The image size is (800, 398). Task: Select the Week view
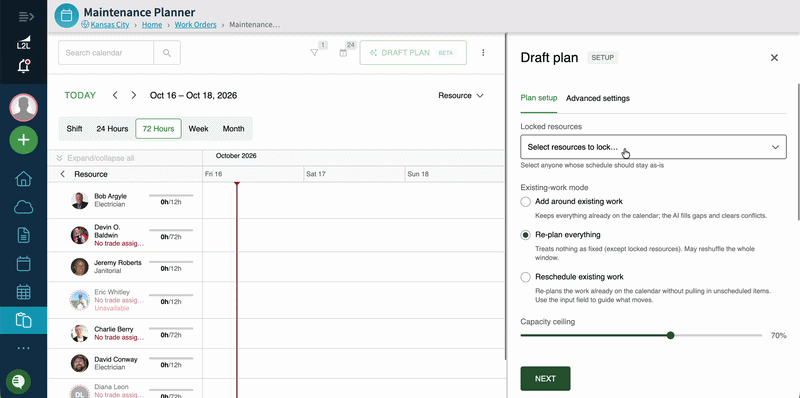(x=198, y=129)
